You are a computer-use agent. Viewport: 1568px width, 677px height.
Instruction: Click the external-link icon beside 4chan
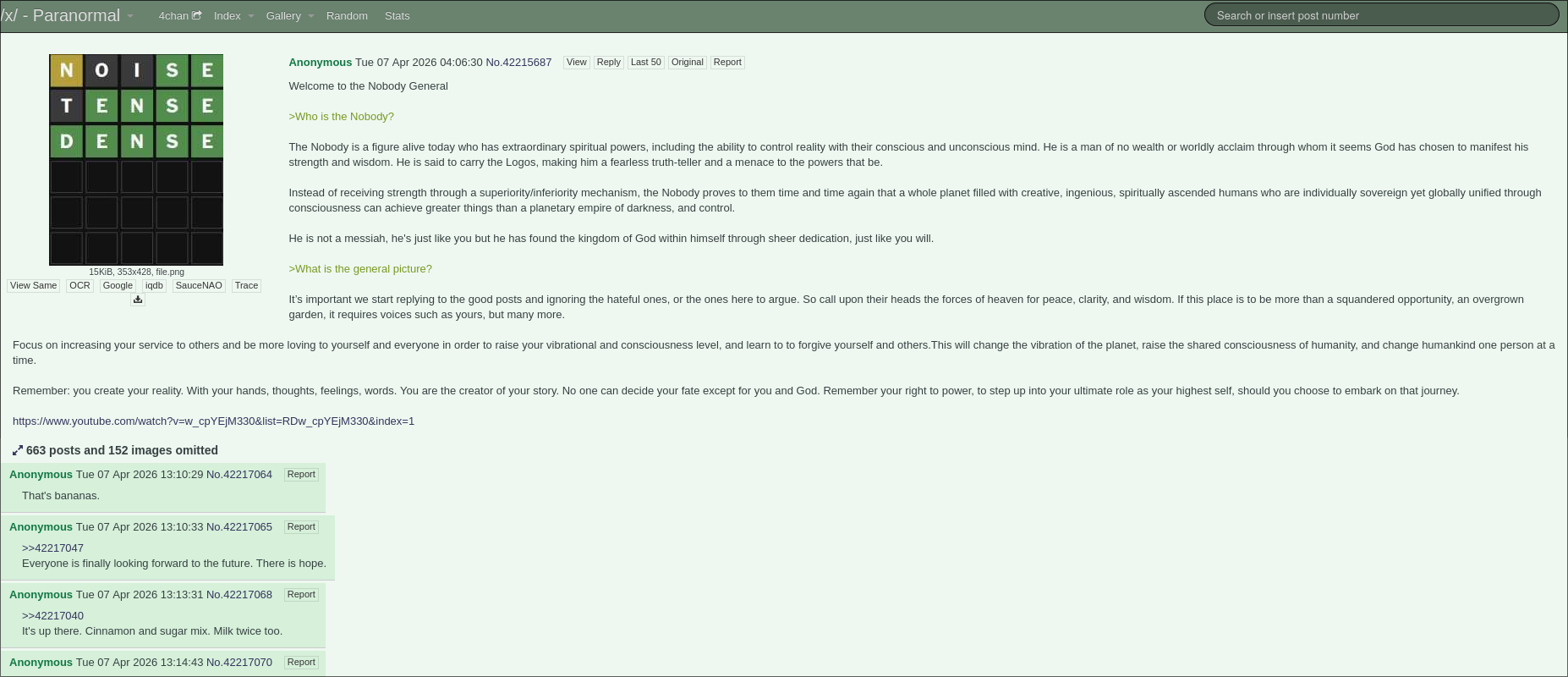click(x=197, y=15)
